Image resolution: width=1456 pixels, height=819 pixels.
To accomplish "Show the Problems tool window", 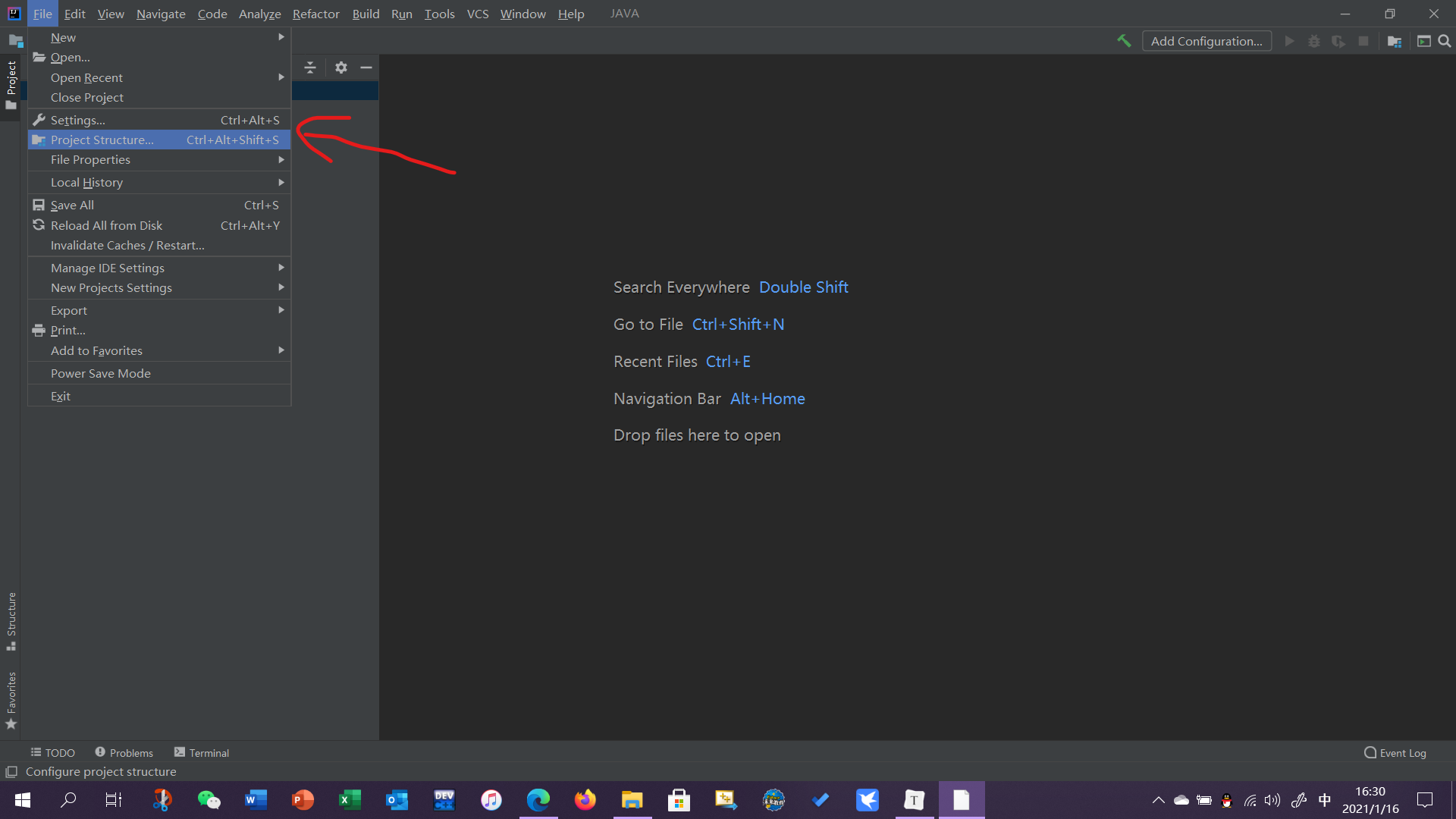I will 124,752.
